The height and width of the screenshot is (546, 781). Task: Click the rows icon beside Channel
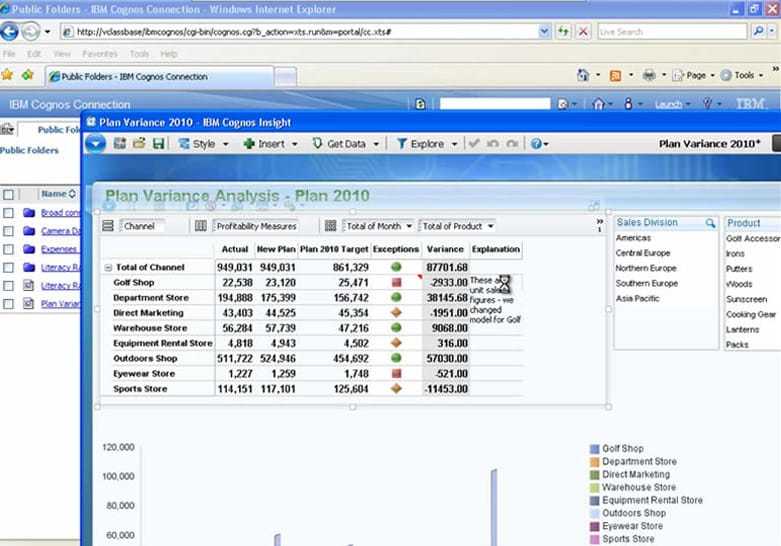[x=108, y=226]
